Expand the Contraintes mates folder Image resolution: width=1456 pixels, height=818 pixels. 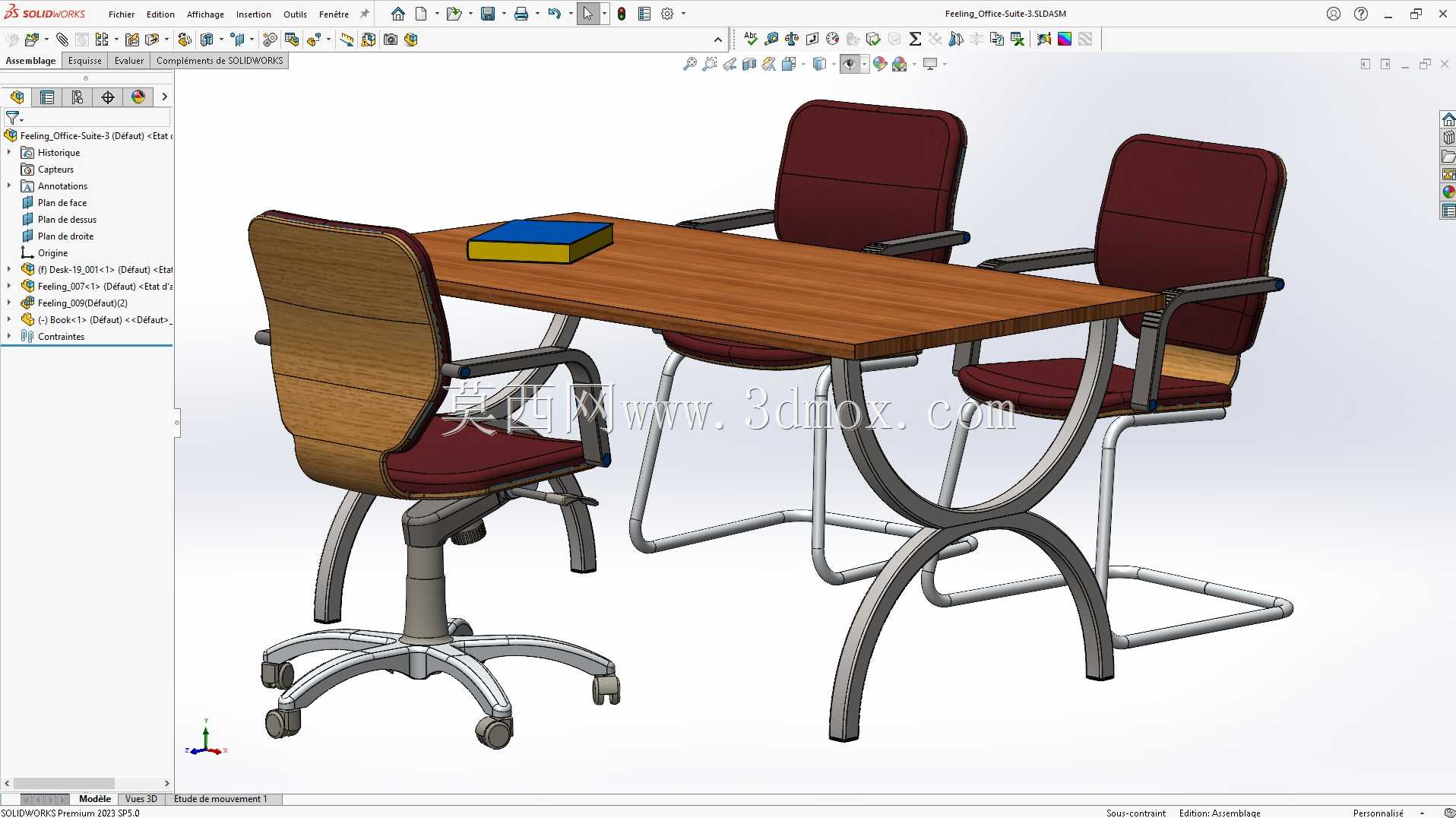9,336
